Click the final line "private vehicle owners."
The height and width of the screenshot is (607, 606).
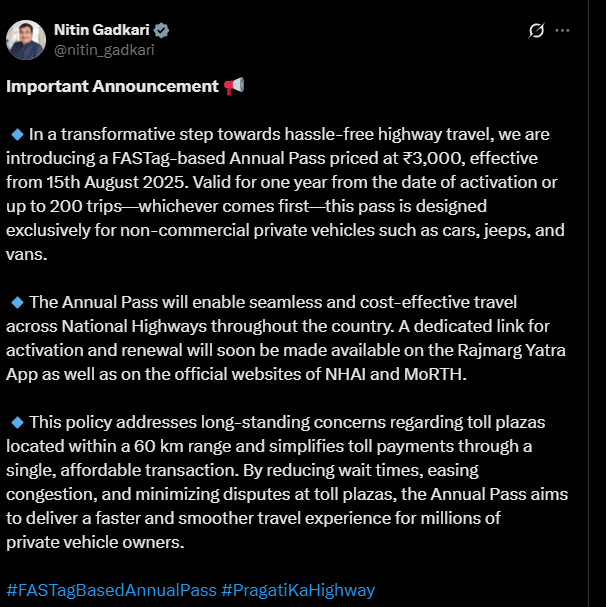click(95, 542)
